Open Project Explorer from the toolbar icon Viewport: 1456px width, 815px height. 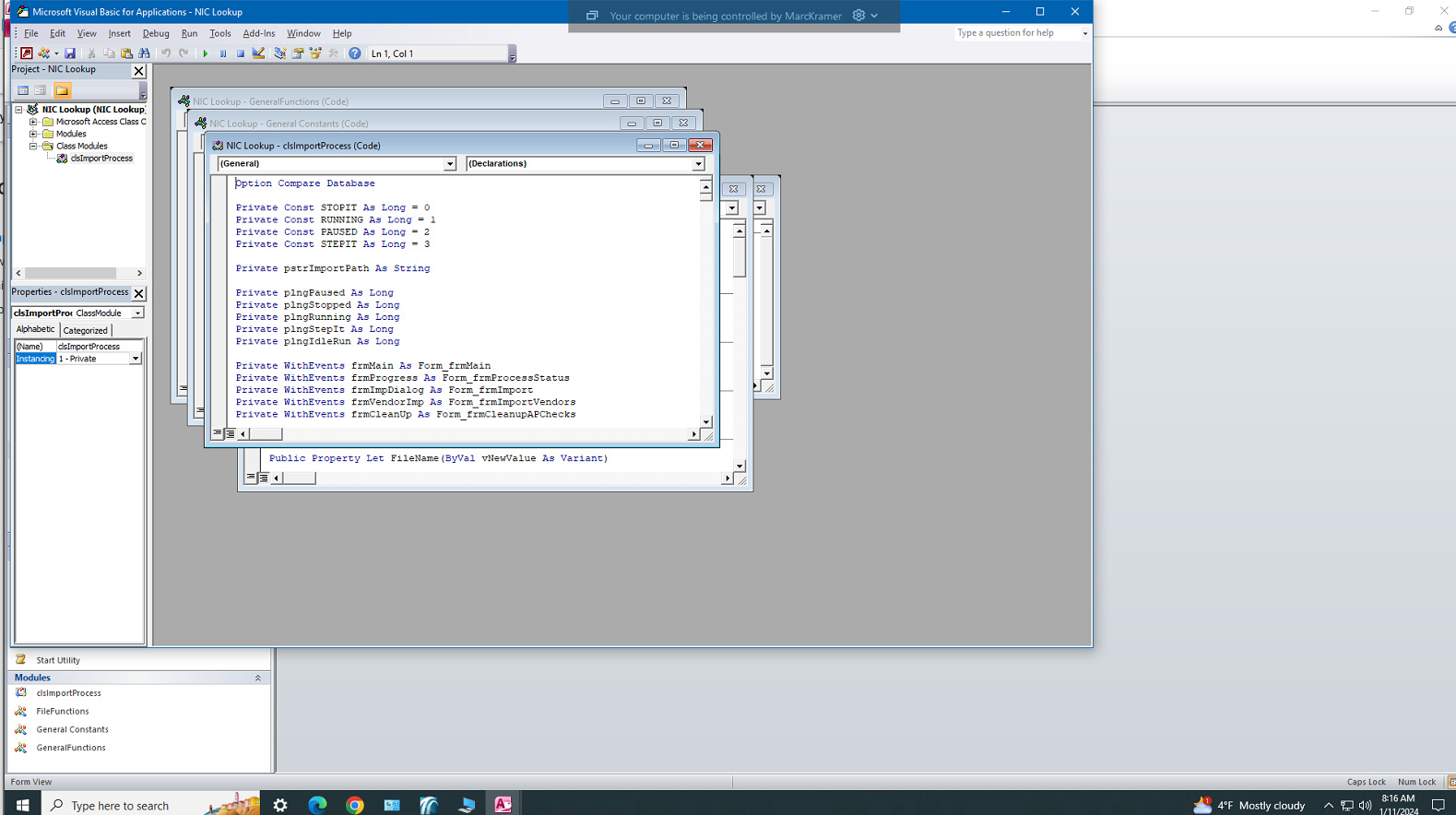pyautogui.click(x=280, y=53)
